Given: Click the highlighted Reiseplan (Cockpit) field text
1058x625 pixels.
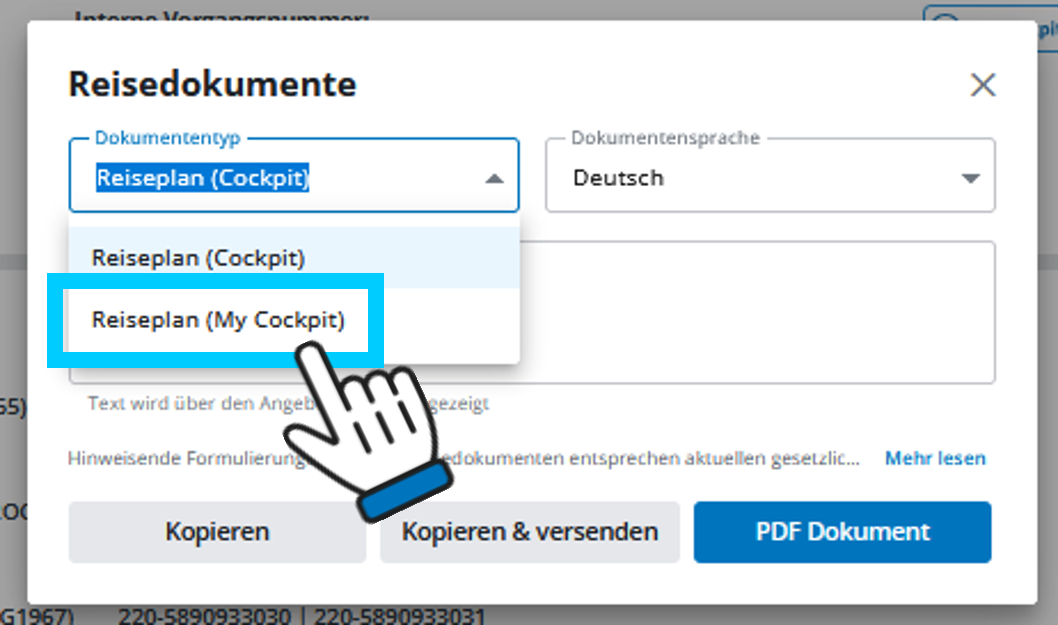Looking at the screenshot, I should 203,179.
